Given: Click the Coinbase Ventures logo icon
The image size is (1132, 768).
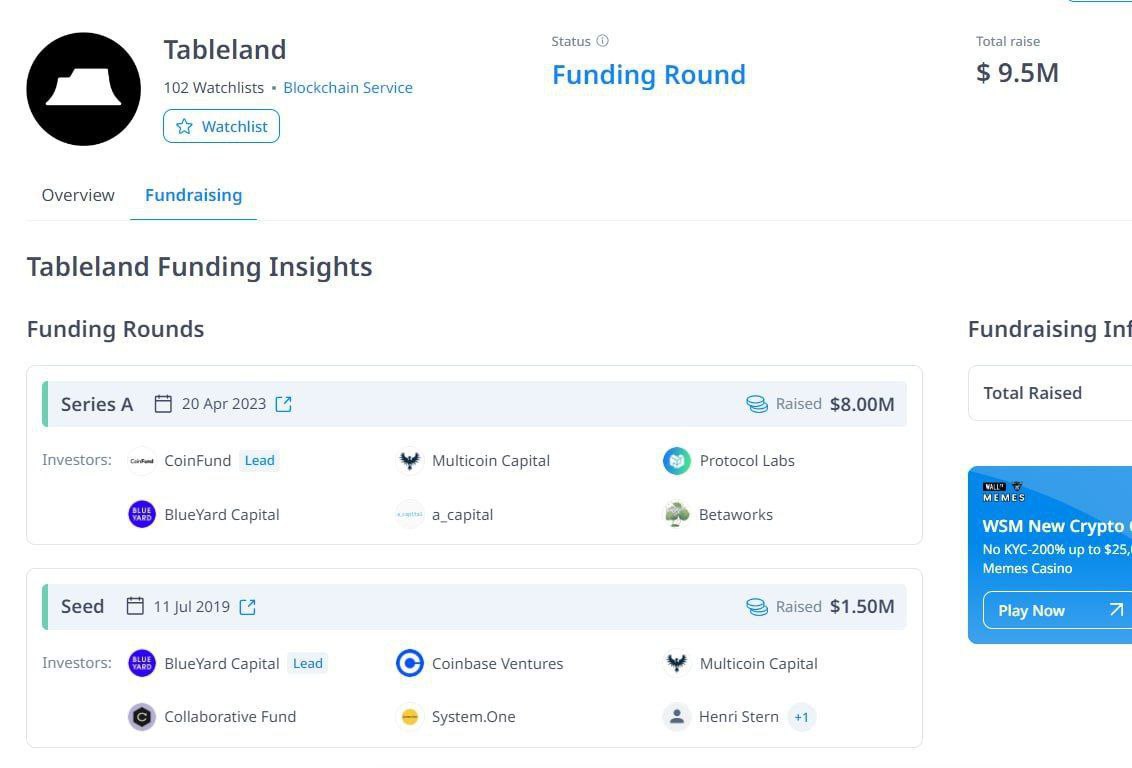Looking at the screenshot, I should [x=409, y=664].
